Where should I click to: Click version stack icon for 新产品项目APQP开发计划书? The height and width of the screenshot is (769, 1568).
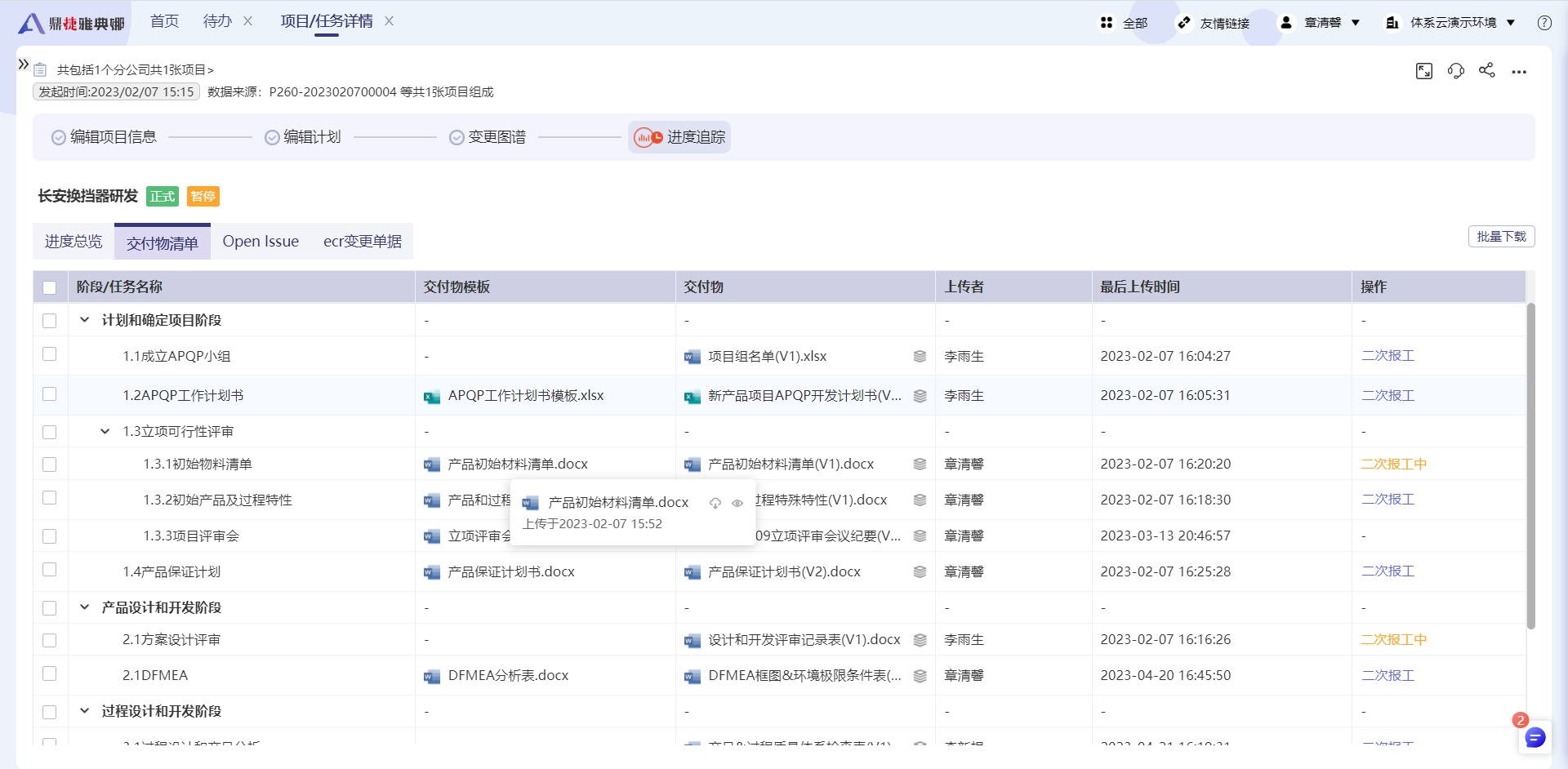[x=920, y=396]
